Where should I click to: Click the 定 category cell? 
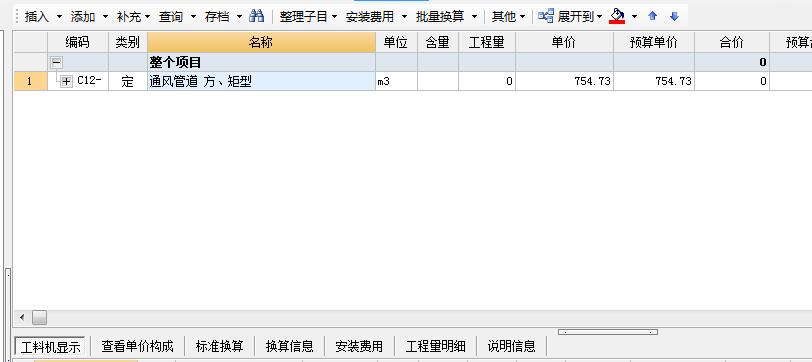tap(128, 81)
